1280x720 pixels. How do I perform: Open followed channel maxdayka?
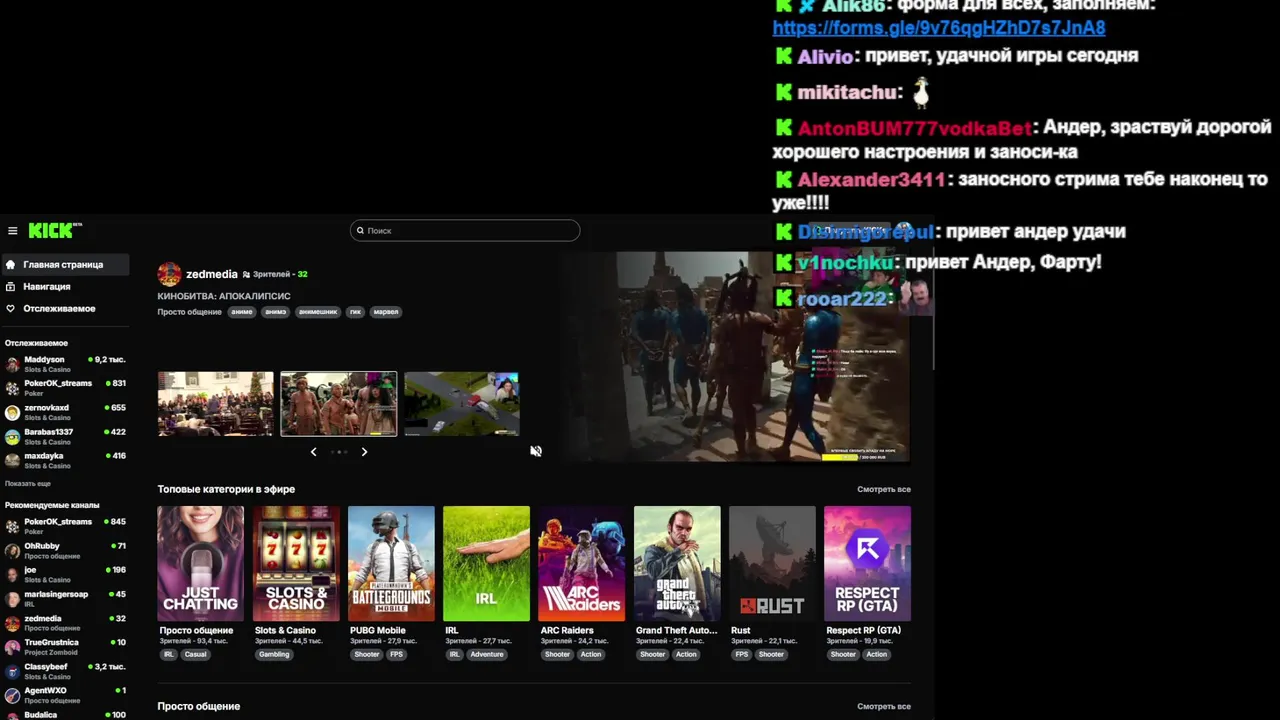tap(65, 460)
